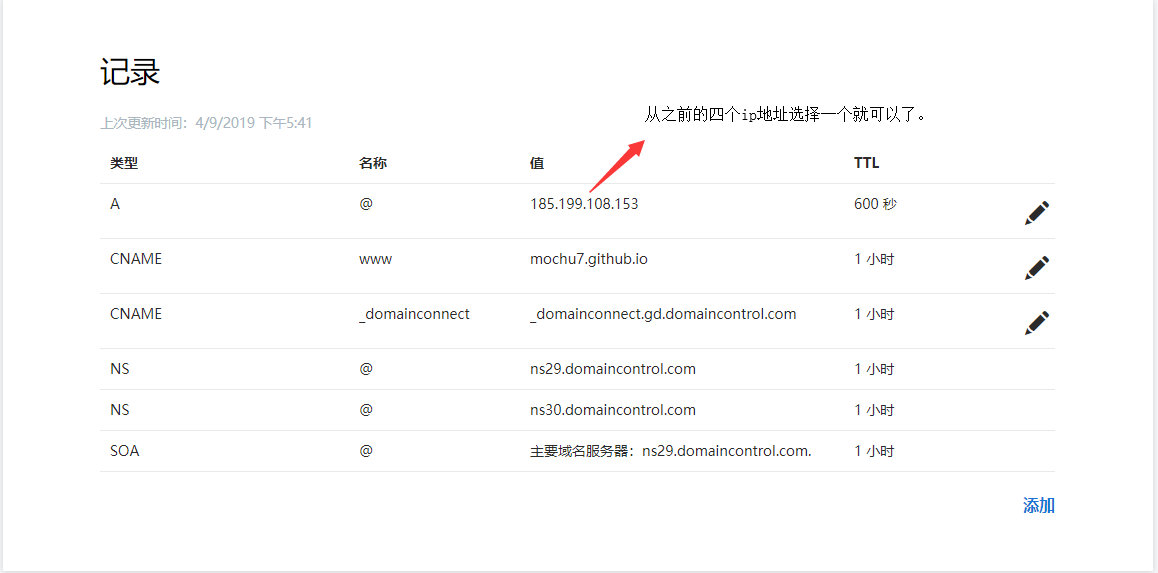Click the @ name in SOA row
This screenshot has height=573, width=1158.
click(366, 451)
